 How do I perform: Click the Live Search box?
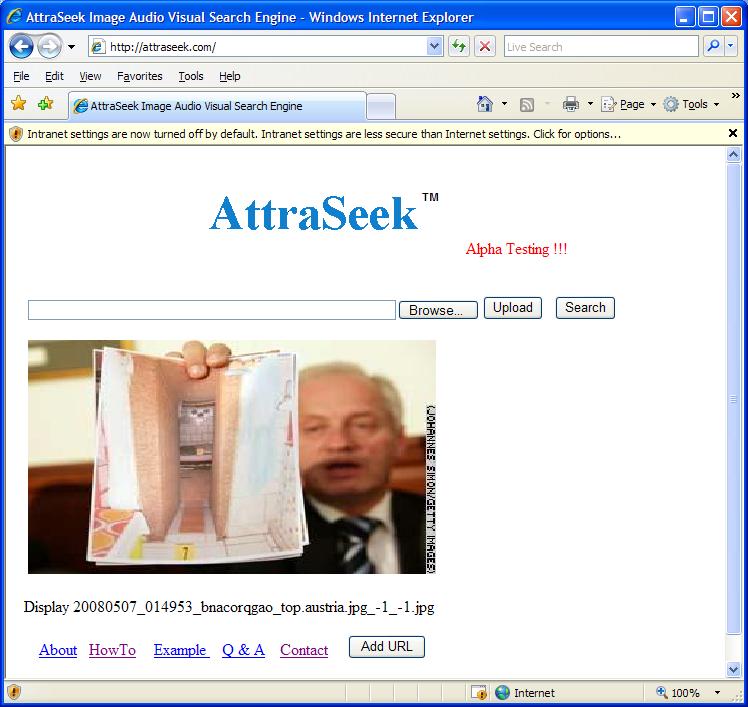(601, 47)
